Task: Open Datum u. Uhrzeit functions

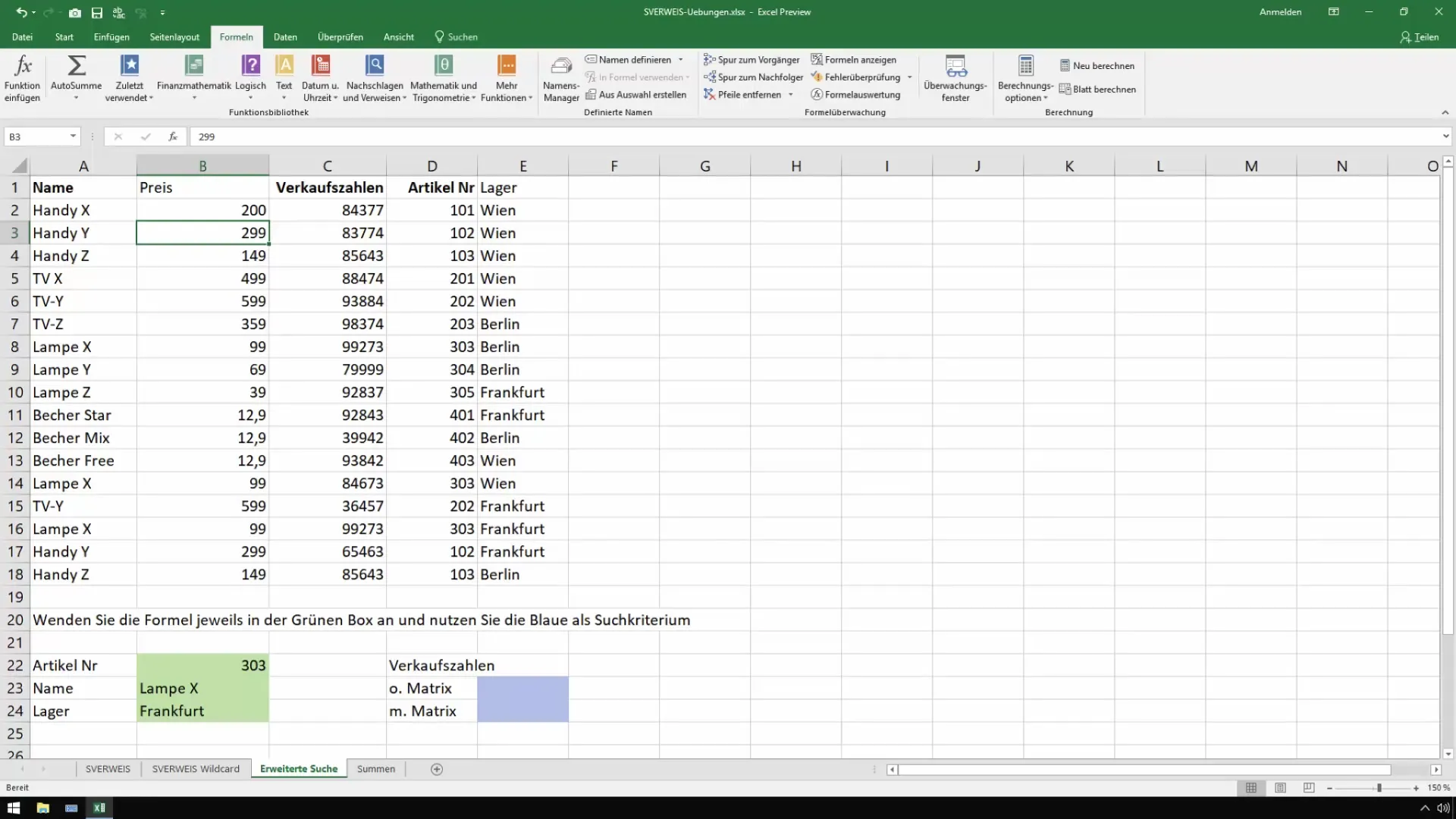Action: (x=320, y=78)
